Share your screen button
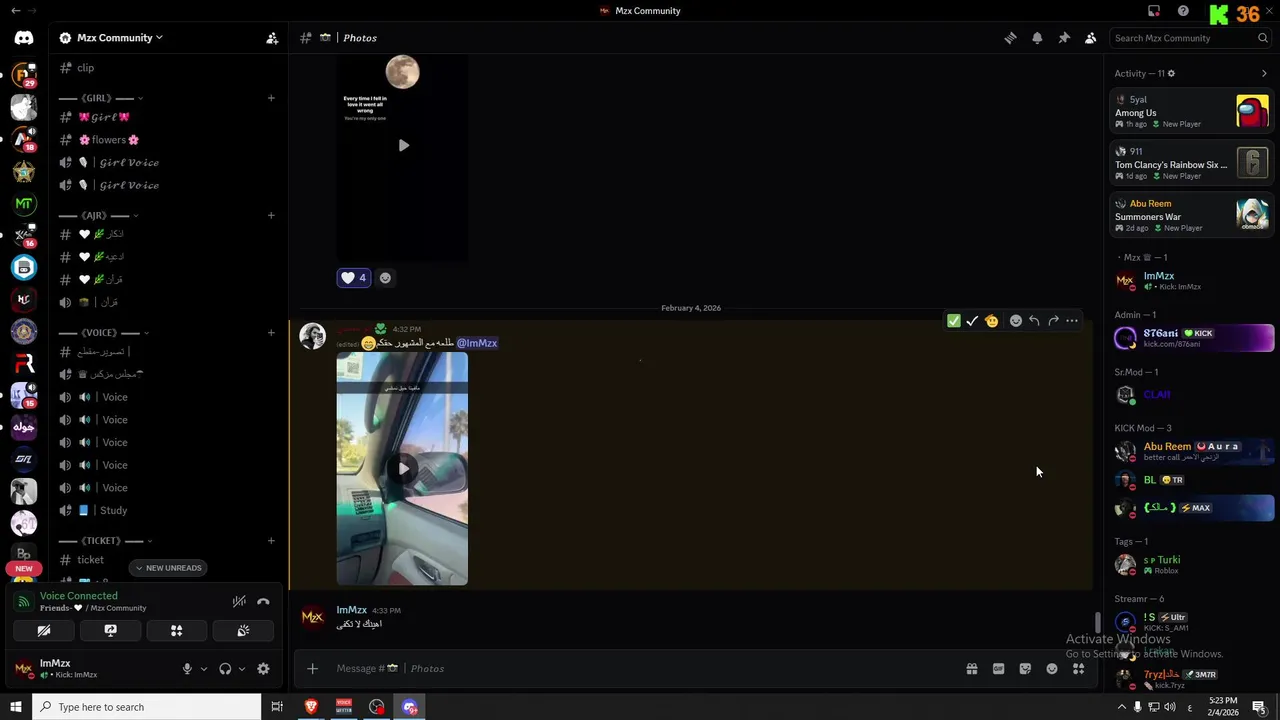Viewport: 1280px width, 720px height. tap(110, 630)
